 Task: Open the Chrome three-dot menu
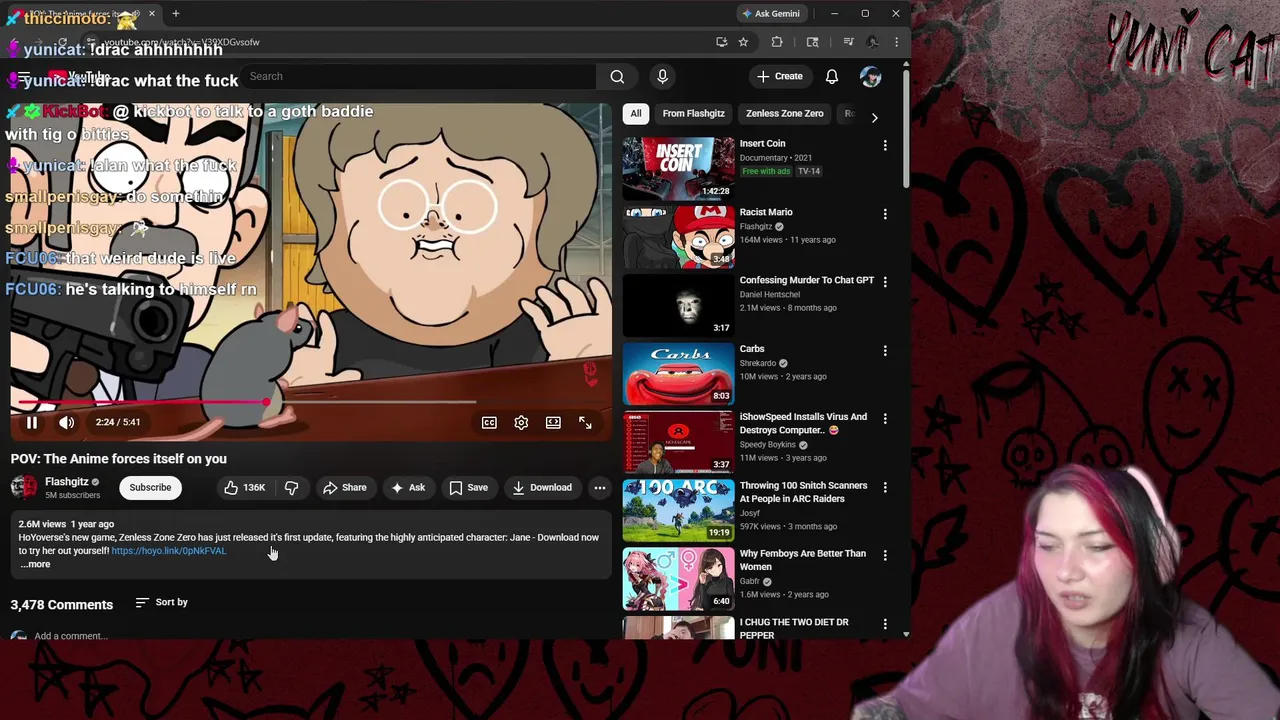(896, 42)
